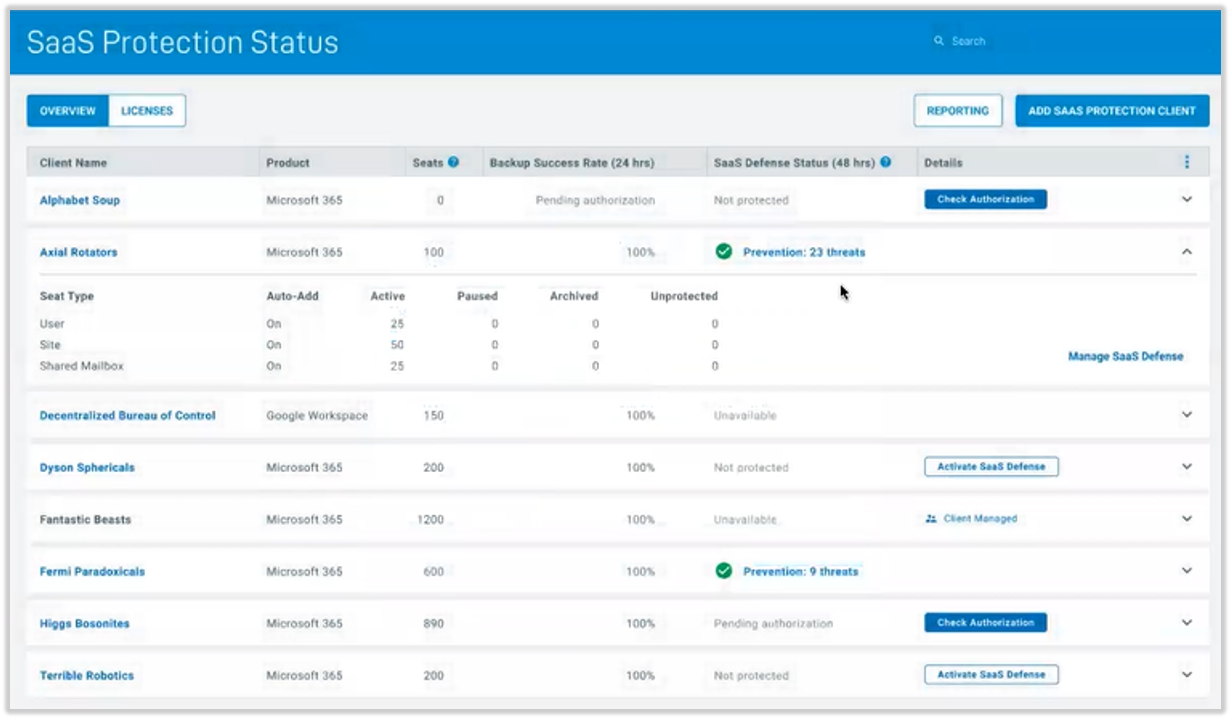This screenshot has width=1232, height=720.
Task: Click Check Authorization for Alphabet Soup
Action: pos(985,199)
